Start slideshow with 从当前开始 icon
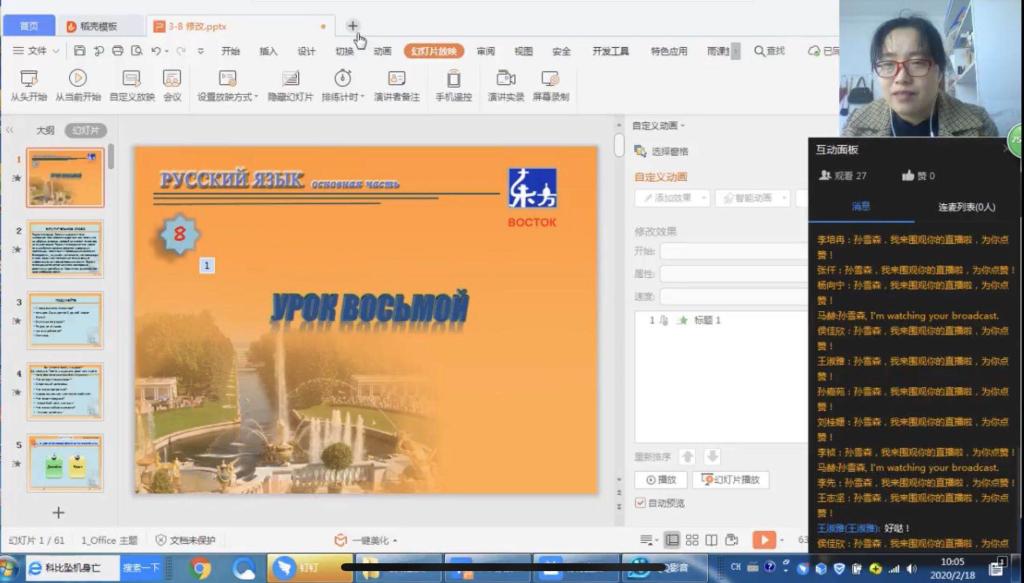1024x583 pixels. 78,79
